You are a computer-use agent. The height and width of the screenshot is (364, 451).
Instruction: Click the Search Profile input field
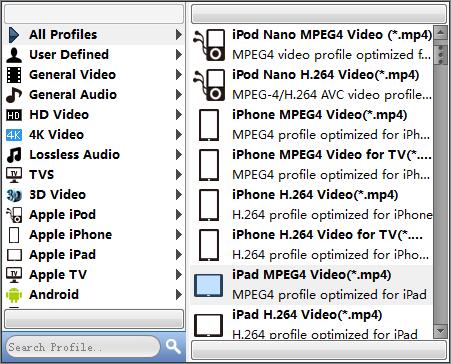[x=83, y=347]
